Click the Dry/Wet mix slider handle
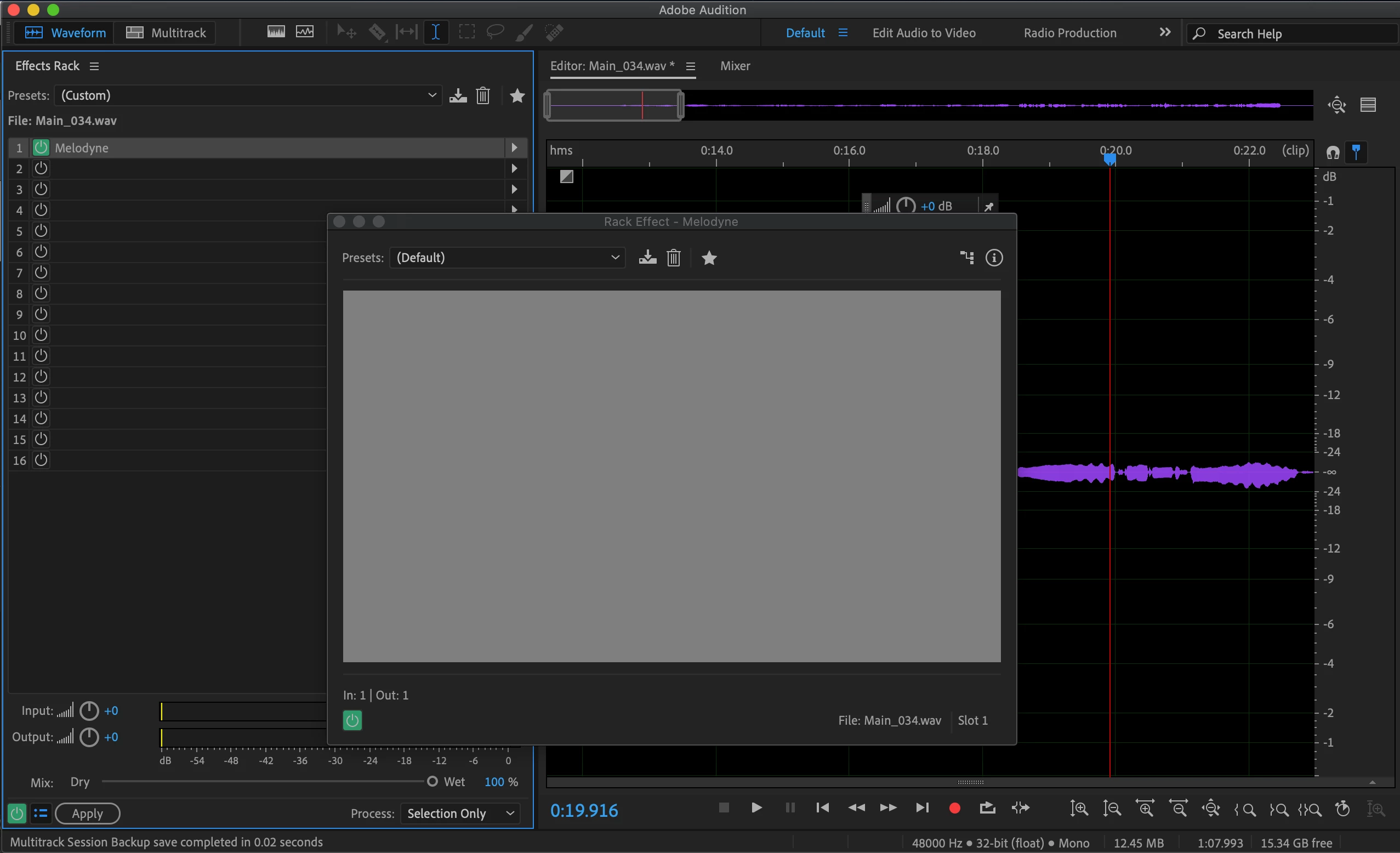 tap(432, 781)
